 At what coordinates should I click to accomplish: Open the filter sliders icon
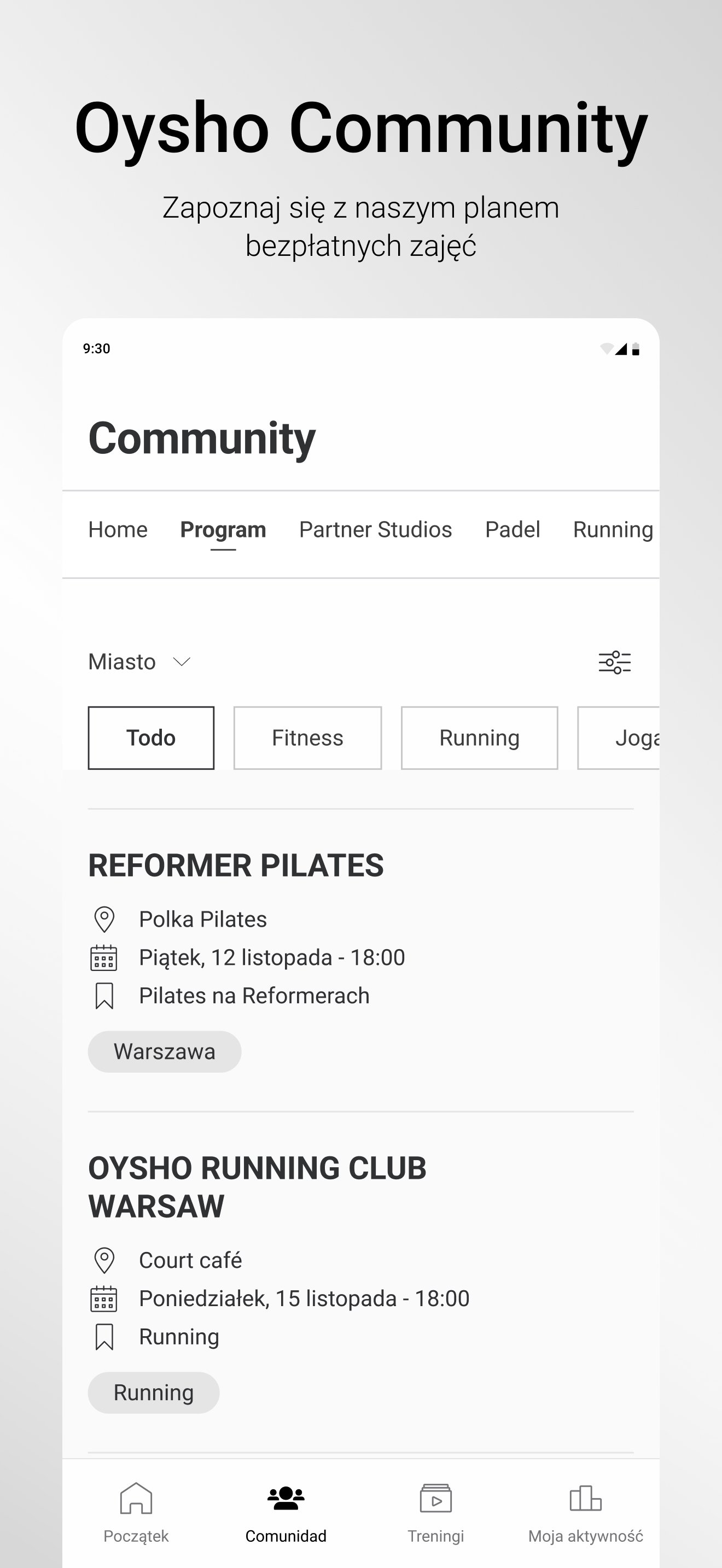point(614,662)
